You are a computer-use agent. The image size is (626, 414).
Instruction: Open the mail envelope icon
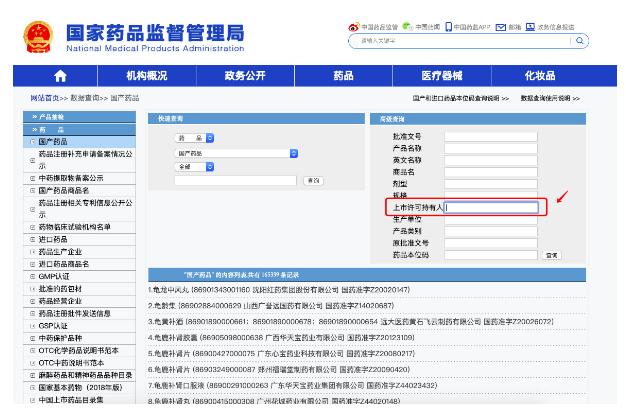(x=501, y=27)
